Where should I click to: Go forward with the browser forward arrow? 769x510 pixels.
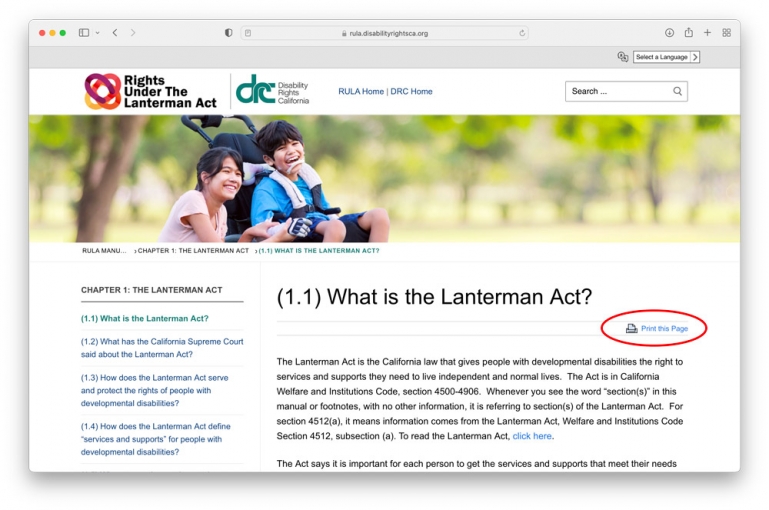133,33
